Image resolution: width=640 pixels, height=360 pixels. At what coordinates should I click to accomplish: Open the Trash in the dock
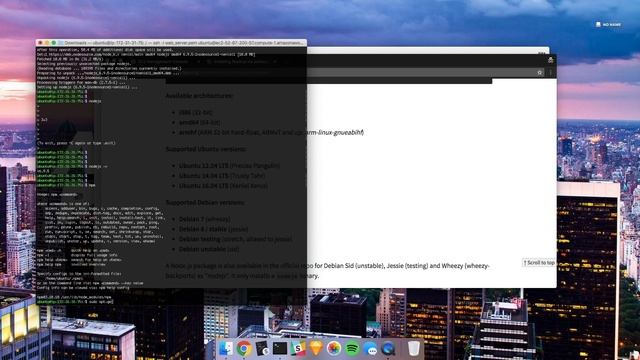413,348
